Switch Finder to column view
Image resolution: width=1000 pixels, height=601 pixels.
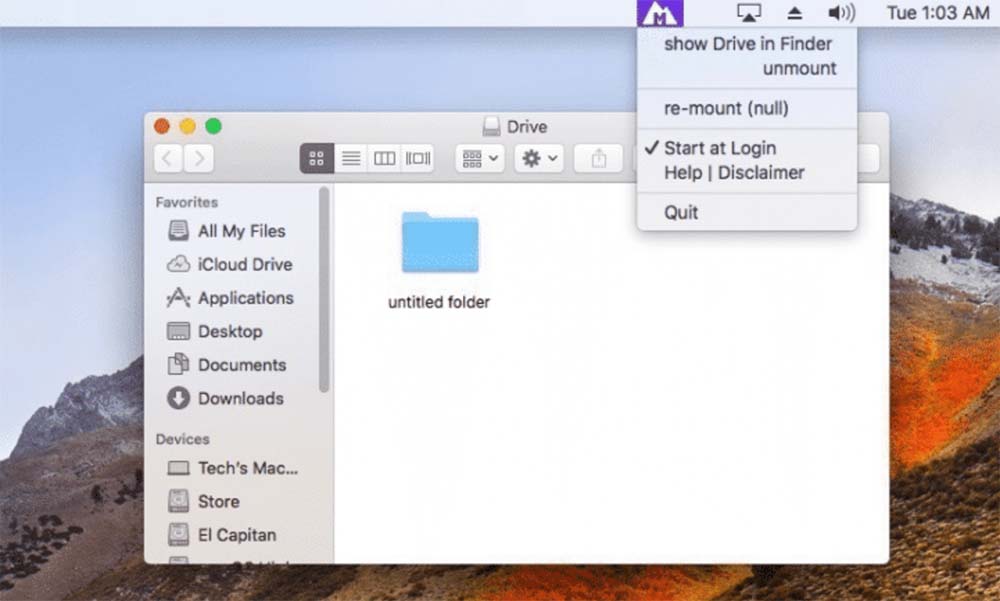(384, 158)
